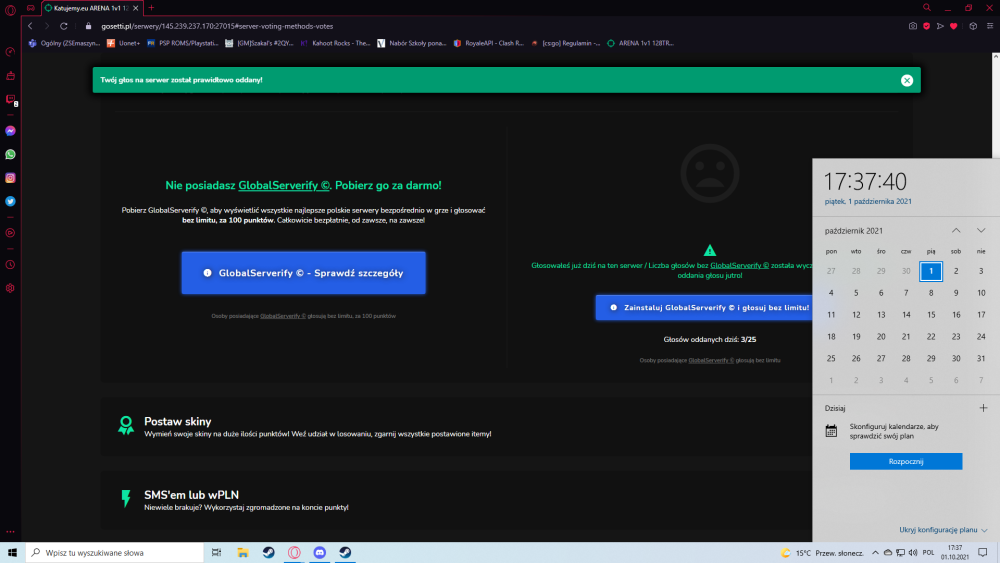This screenshot has height=563, width=1000.
Task: Select day 15 in the calendar
Action: 931,314
